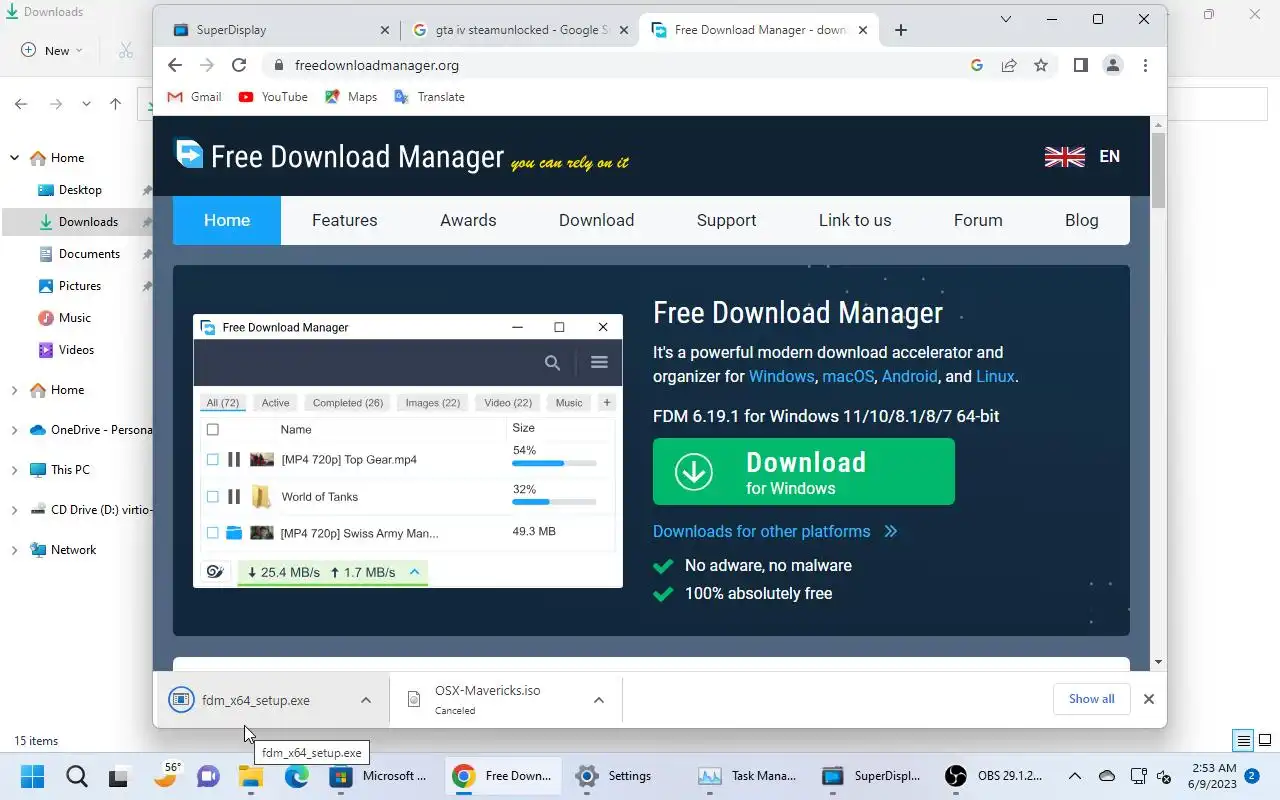Select the Home nav item

(x=227, y=220)
